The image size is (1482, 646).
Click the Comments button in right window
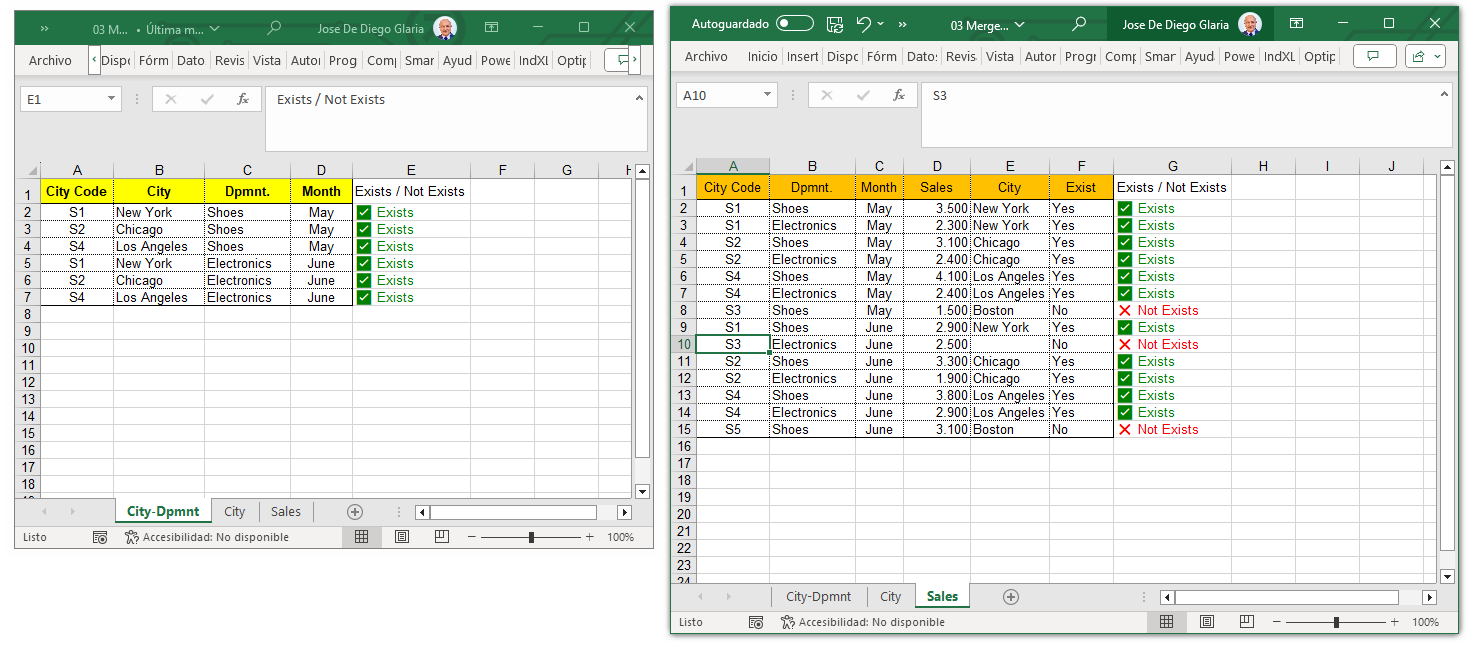click(1374, 56)
